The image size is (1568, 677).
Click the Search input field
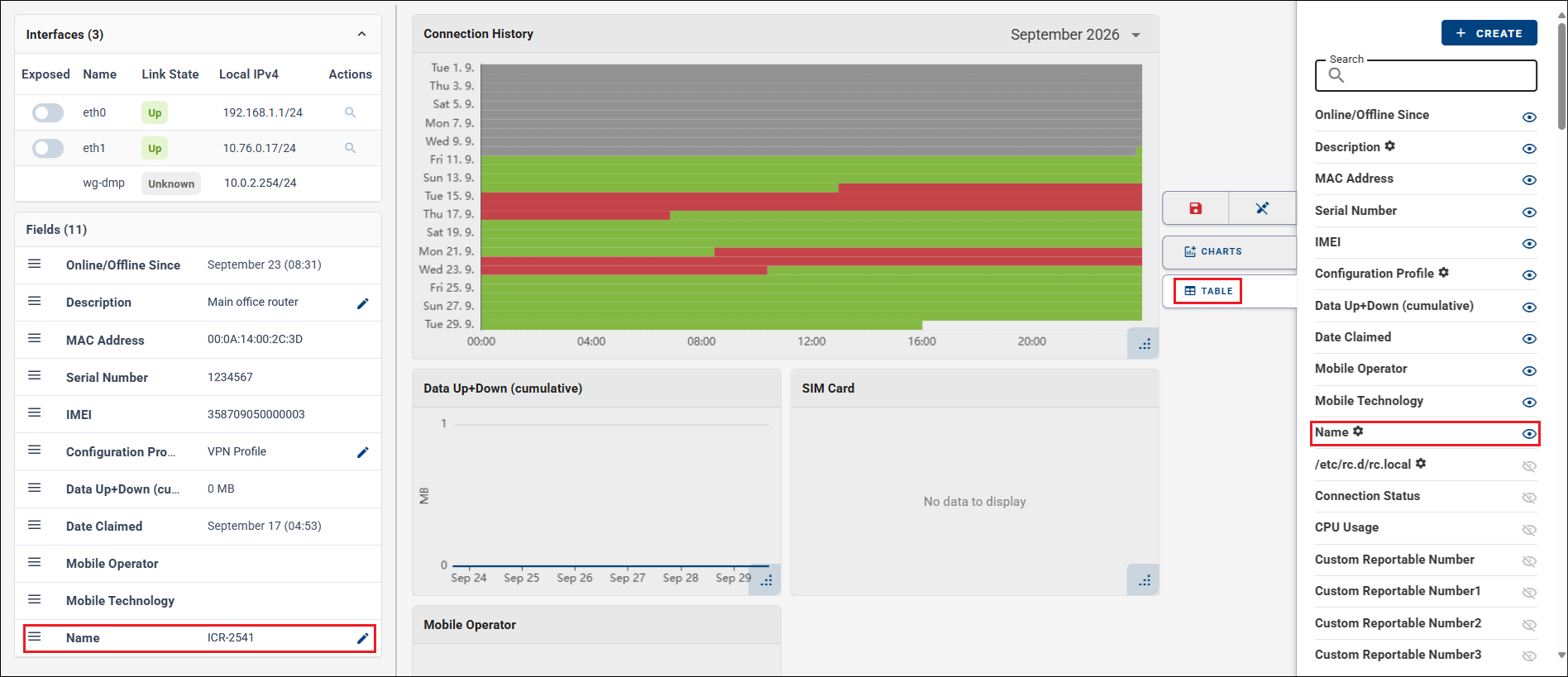[1426, 75]
